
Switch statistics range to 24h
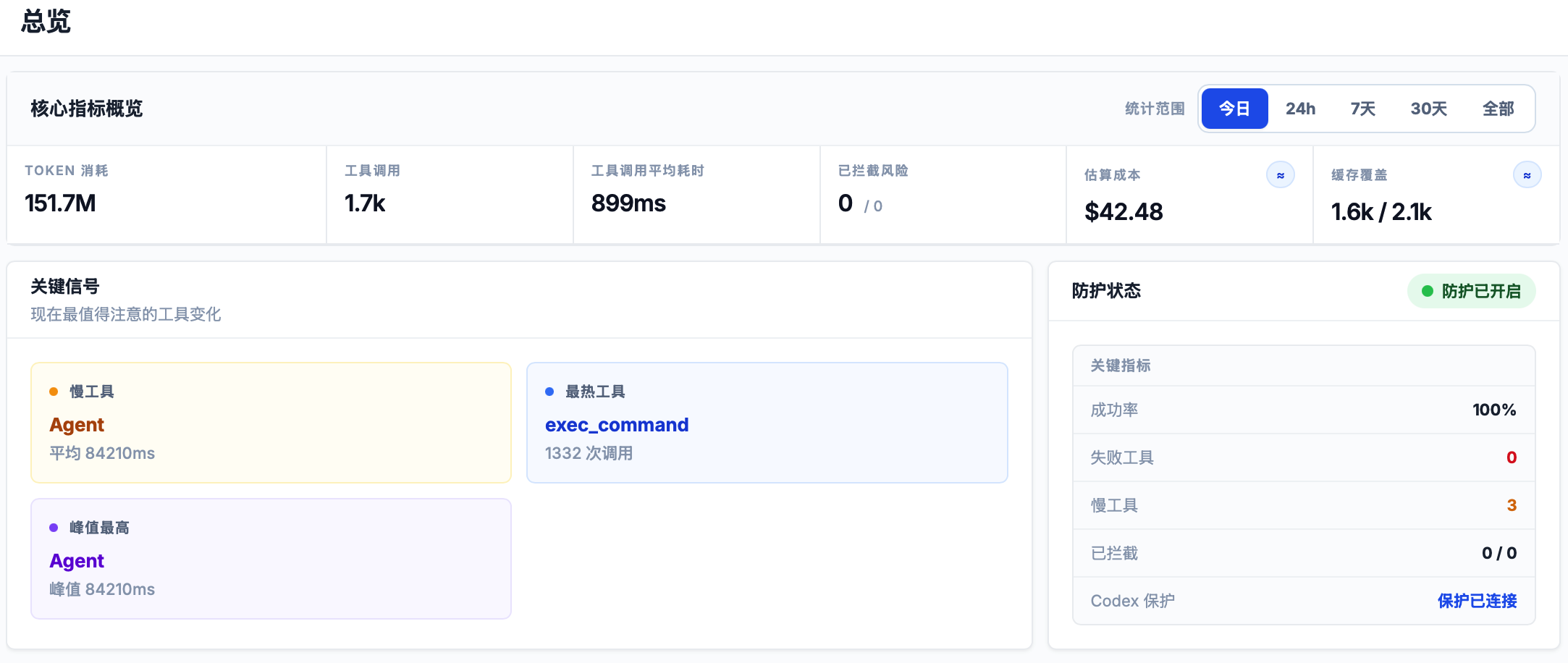coord(1300,109)
